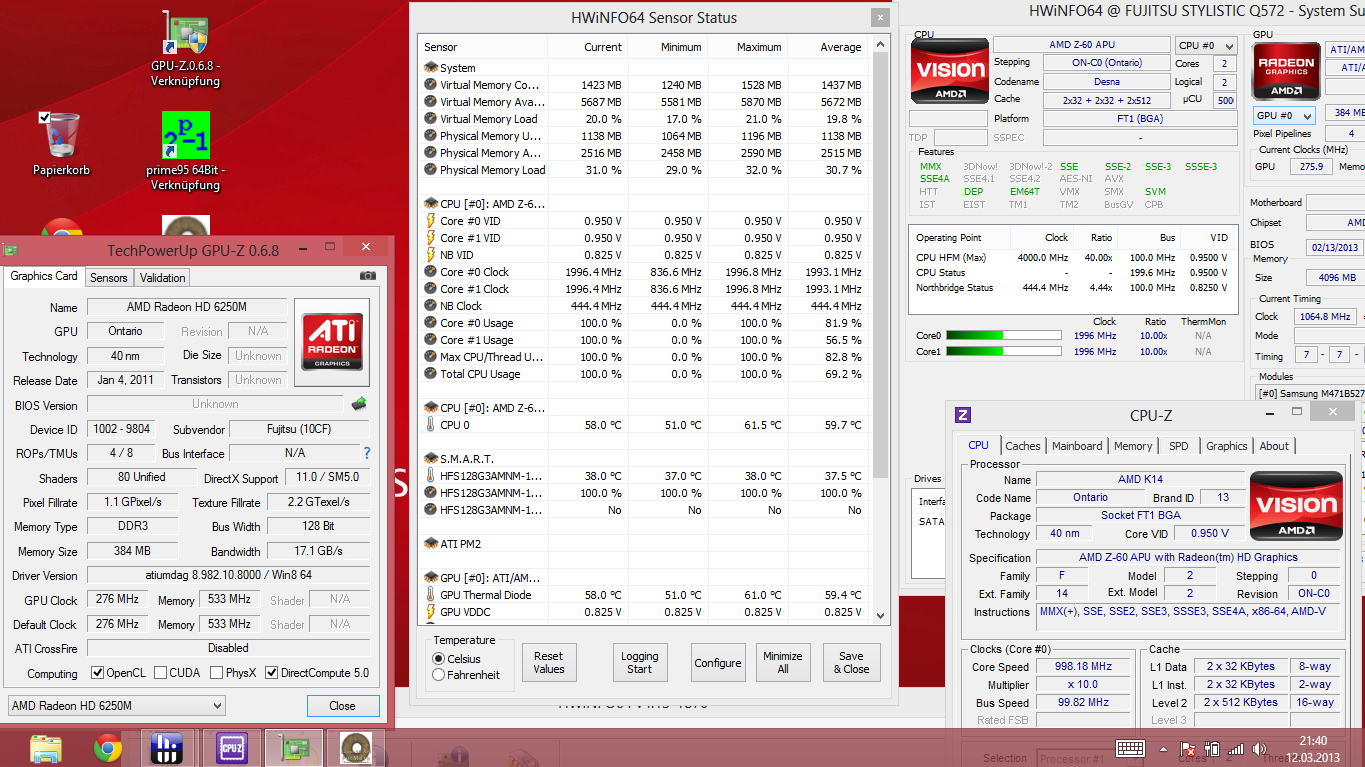Image resolution: width=1365 pixels, height=767 pixels.
Task: Switch to the Caches tab in CPU-Z
Action: tap(1023, 446)
